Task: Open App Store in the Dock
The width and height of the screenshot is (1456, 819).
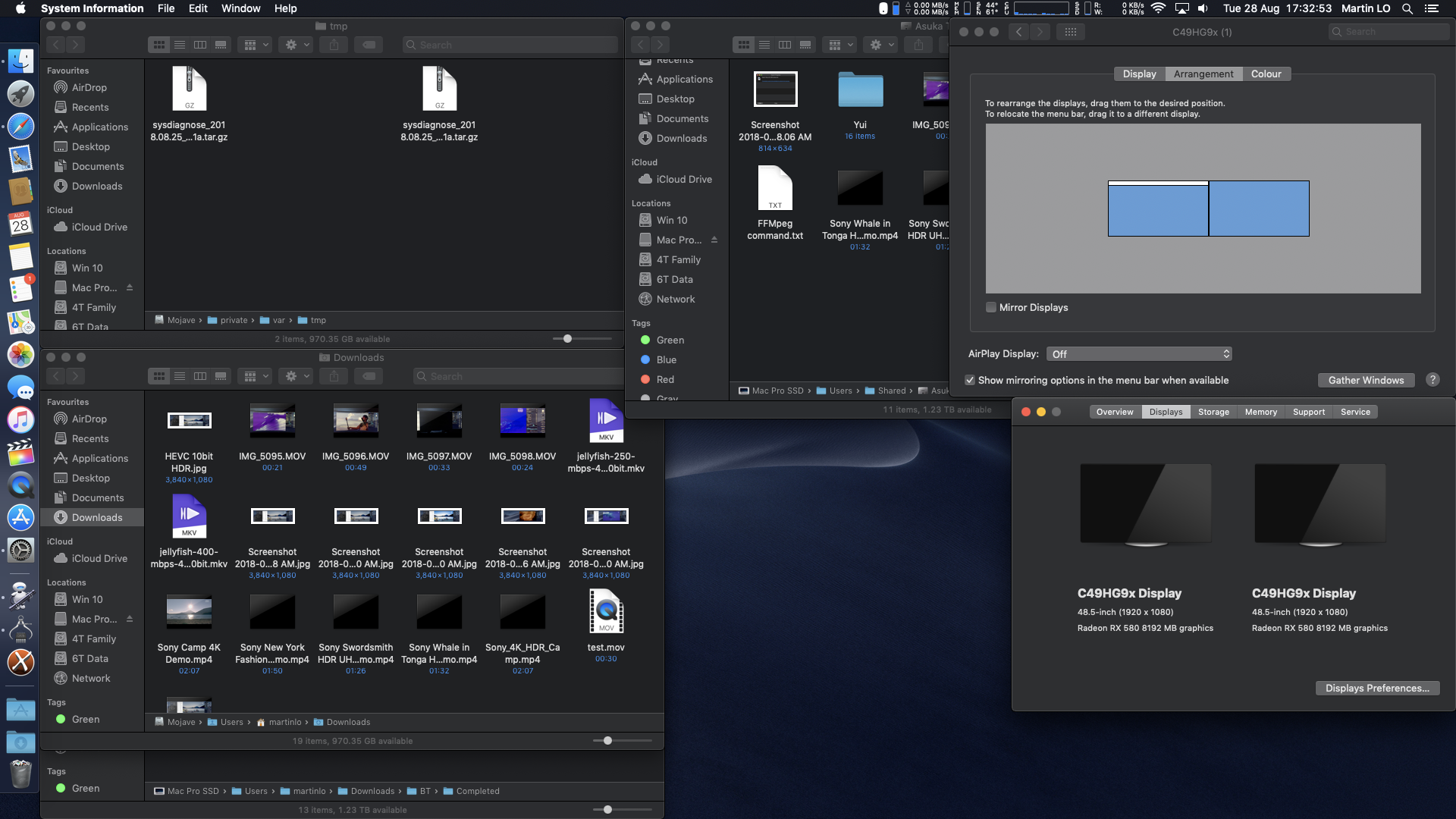Action: 20,517
